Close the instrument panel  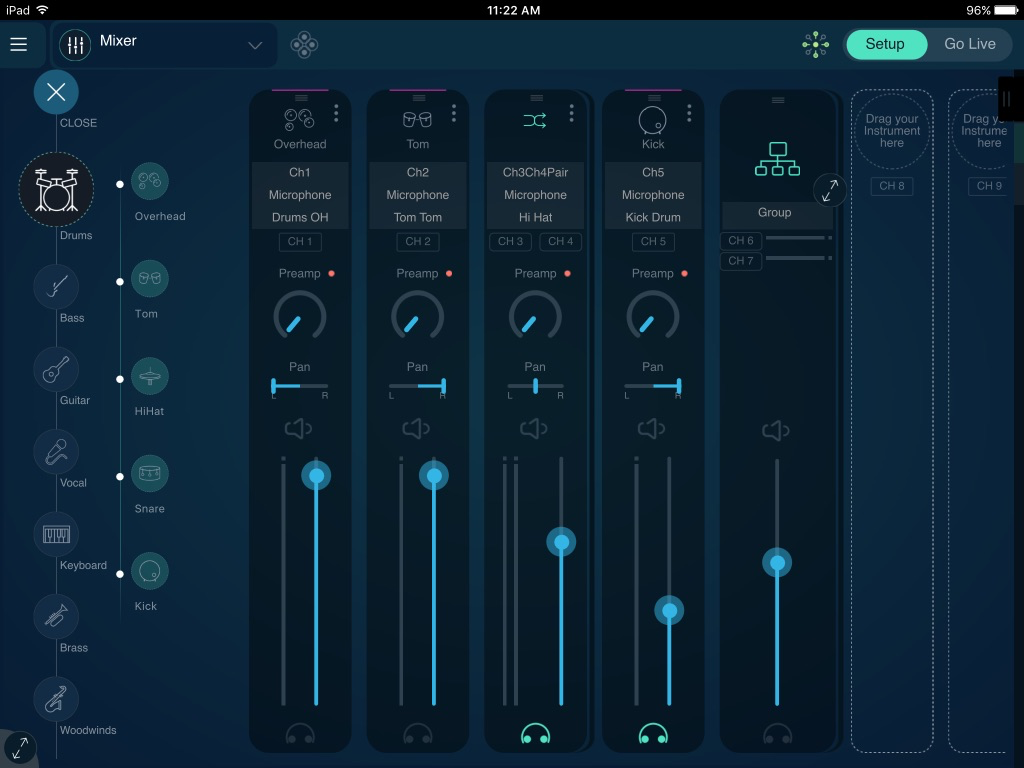tap(56, 92)
